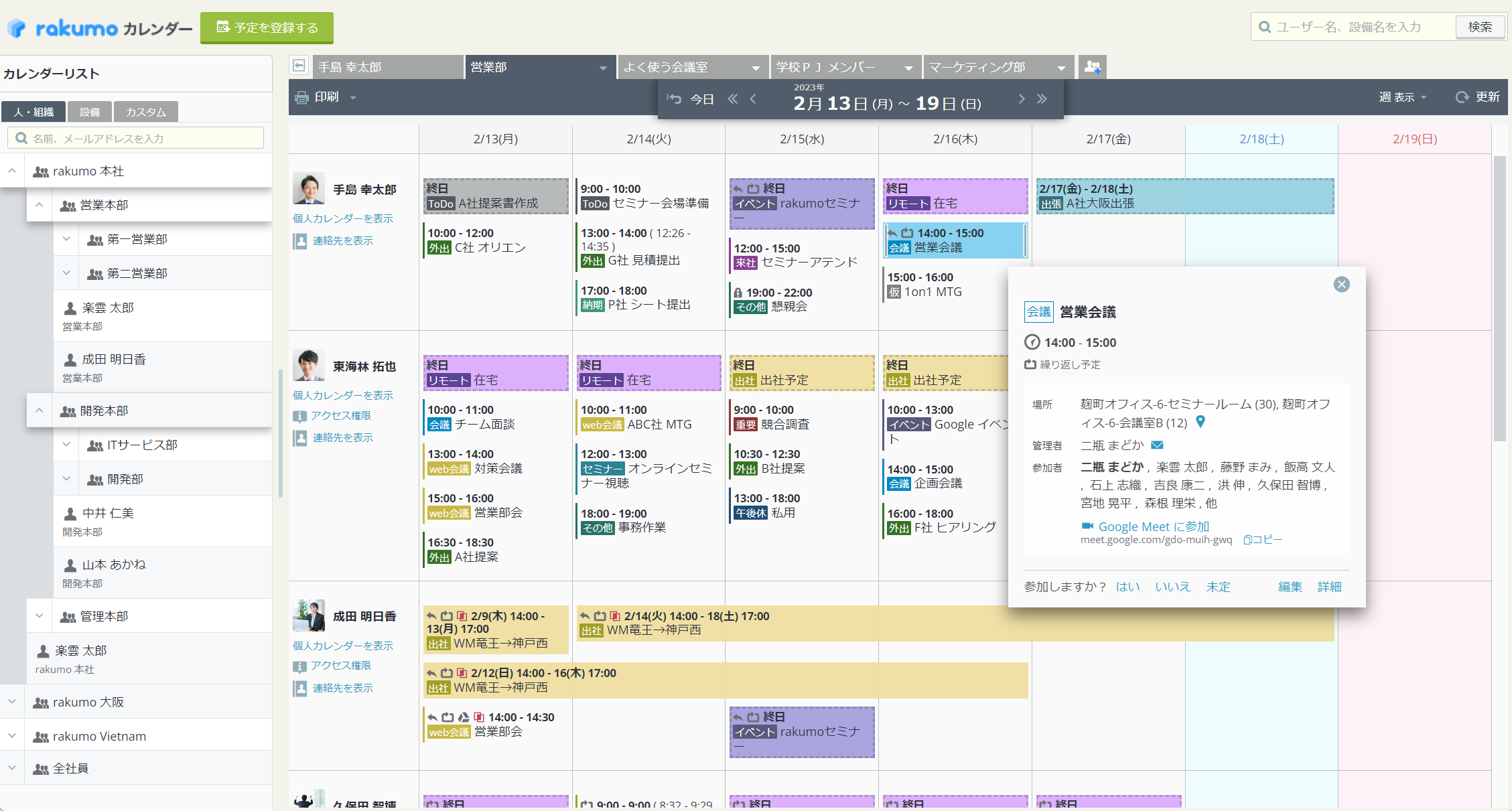
Task: Click the repeat icon beside 繰り返し予定
Action: coord(1030,365)
